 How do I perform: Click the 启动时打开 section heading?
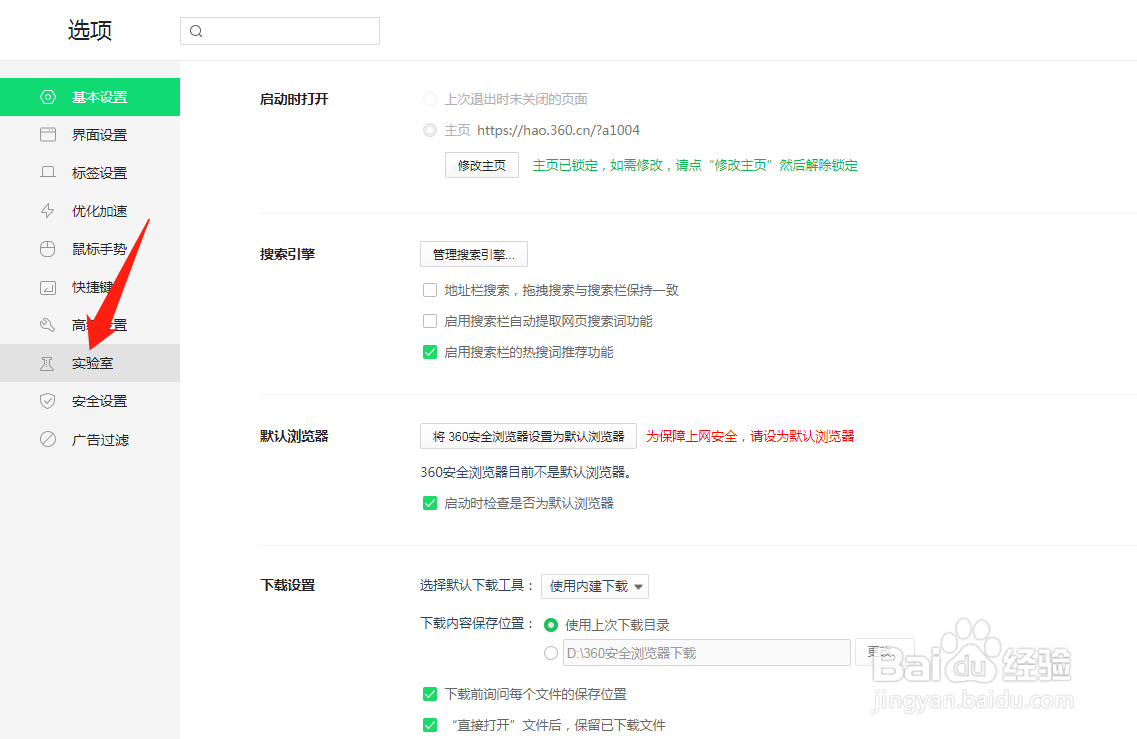(x=294, y=99)
